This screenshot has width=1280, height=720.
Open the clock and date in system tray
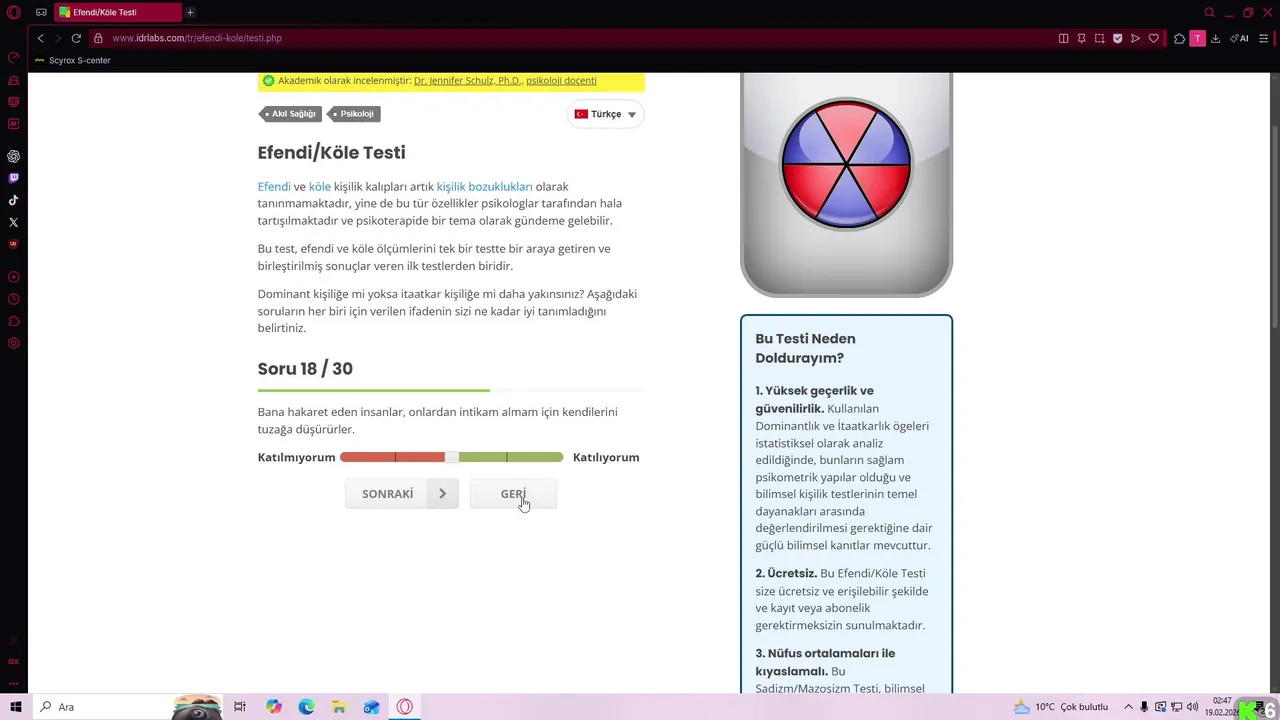pos(1222,707)
